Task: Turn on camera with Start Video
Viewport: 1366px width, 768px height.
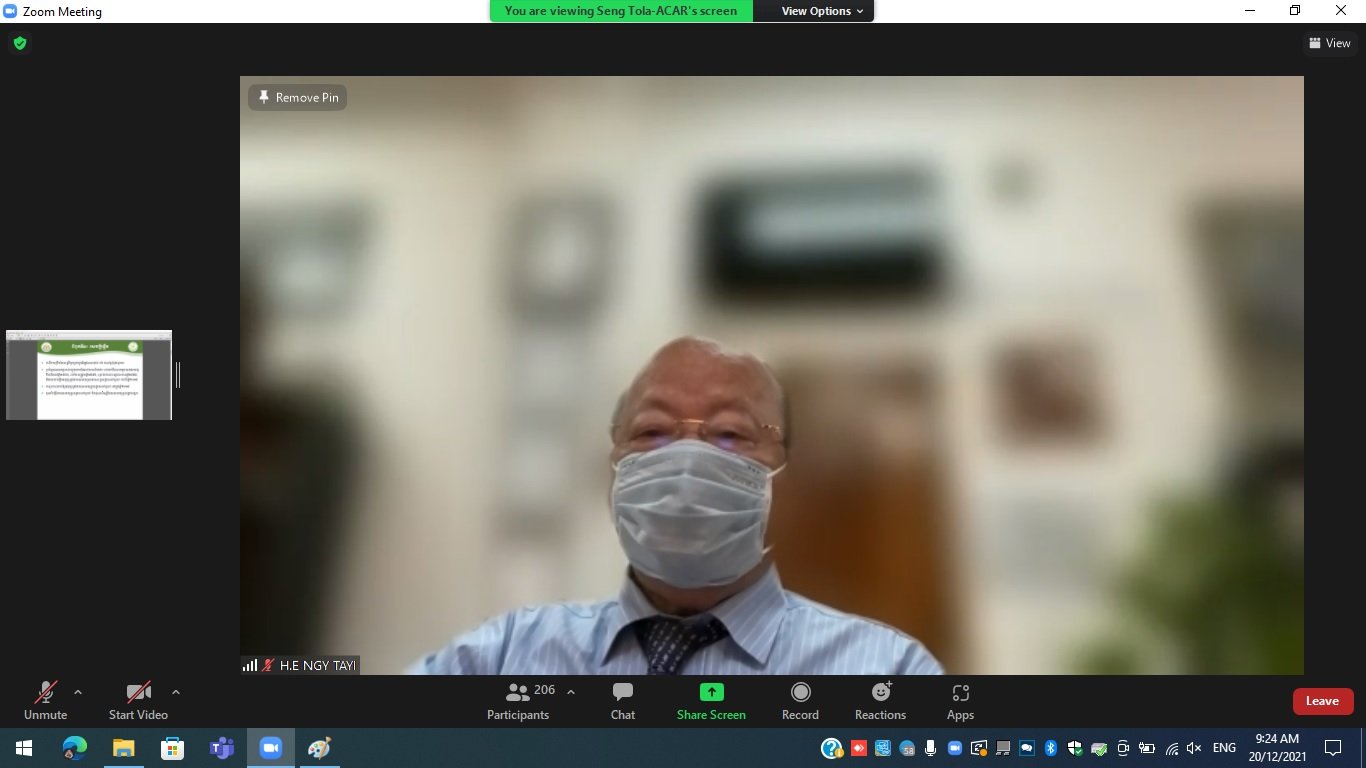Action: (x=138, y=701)
